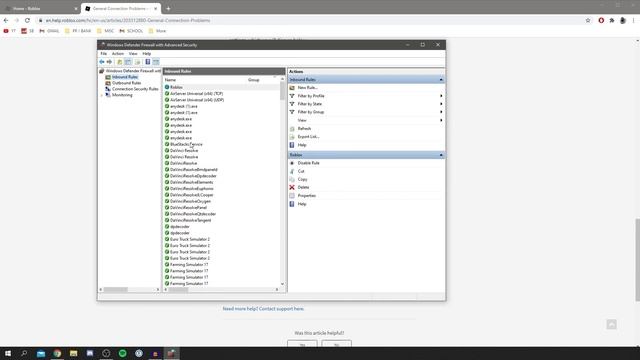Click the rules list horizontal scrollbar thumb
The width and height of the screenshot is (640, 360).
[x=178, y=290]
